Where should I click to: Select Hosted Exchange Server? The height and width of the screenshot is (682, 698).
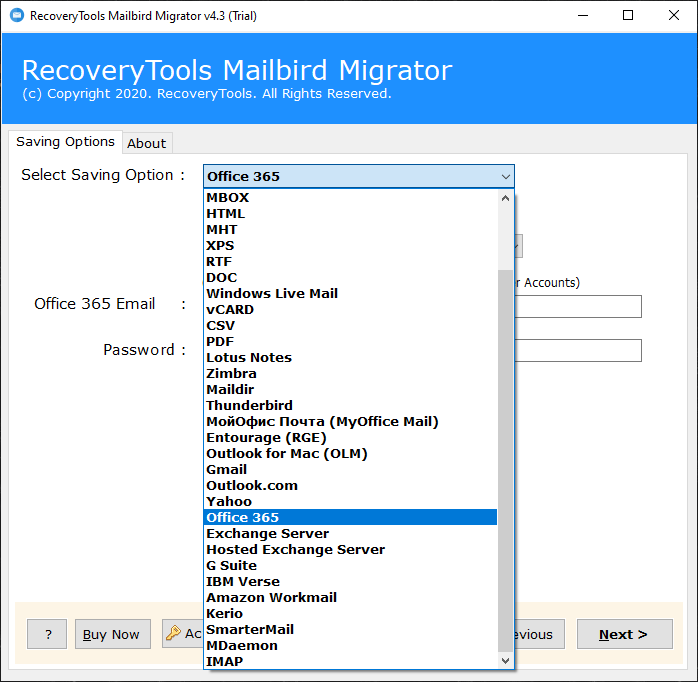[350, 550]
